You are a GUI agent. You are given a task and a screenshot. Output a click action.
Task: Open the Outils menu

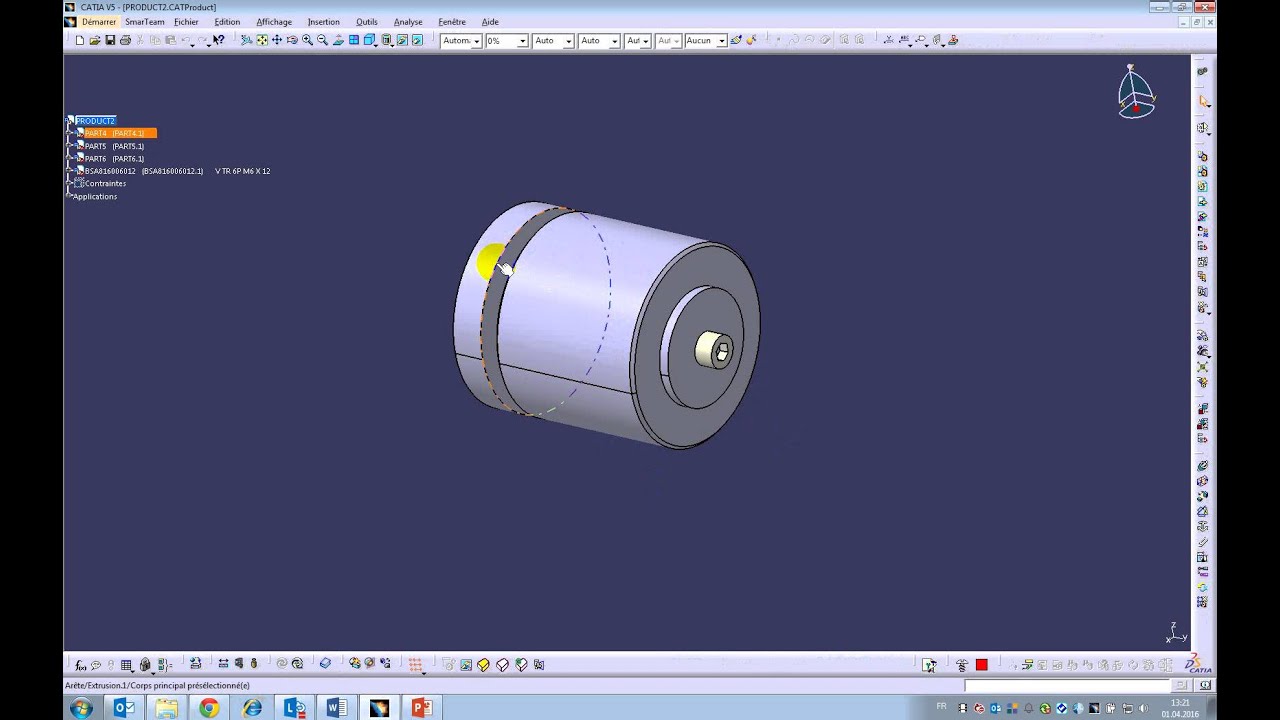click(x=367, y=22)
